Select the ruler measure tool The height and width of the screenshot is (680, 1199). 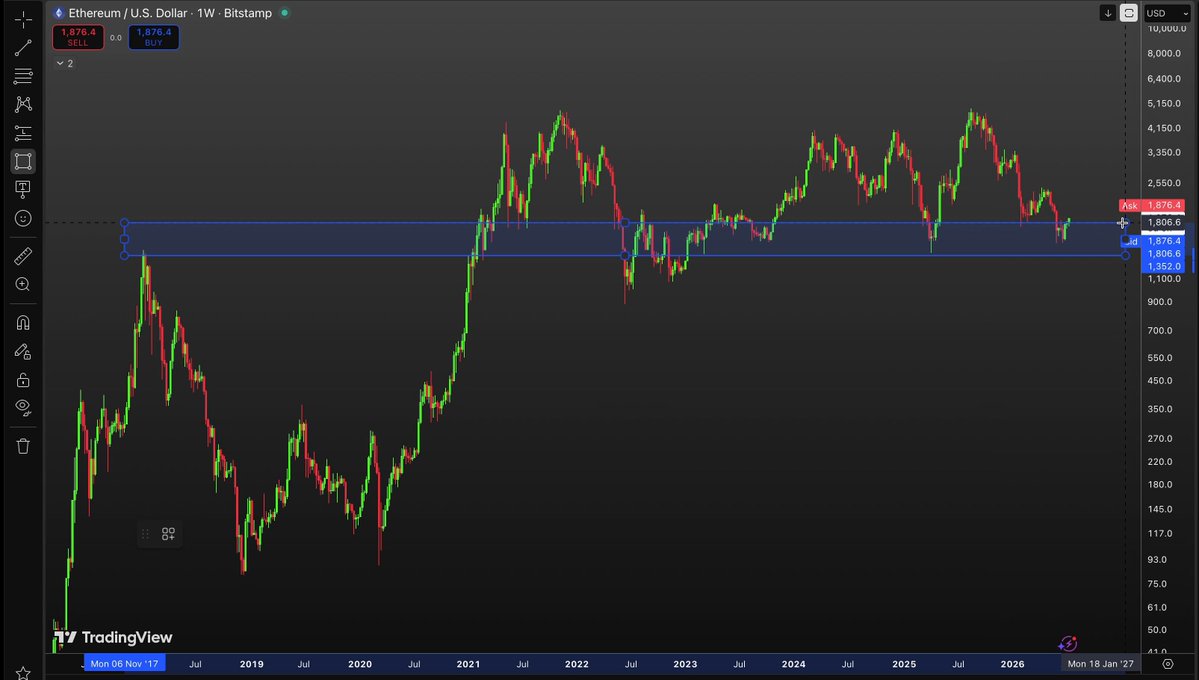click(x=23, y=256)
